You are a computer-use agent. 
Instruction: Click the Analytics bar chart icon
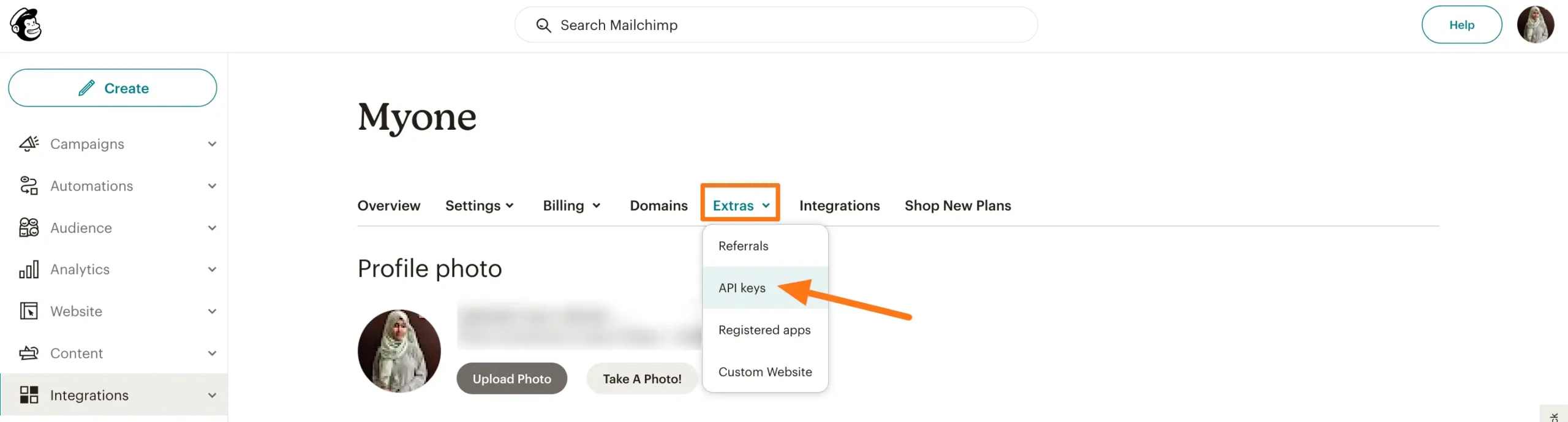[29, 269]
